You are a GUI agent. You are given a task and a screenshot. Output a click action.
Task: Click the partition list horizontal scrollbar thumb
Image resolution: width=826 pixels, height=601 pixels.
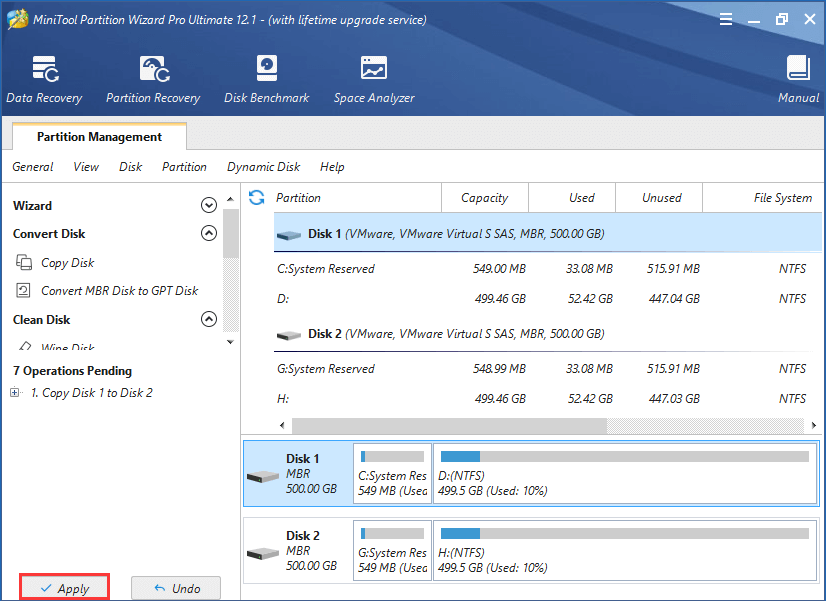coord(449,426)
